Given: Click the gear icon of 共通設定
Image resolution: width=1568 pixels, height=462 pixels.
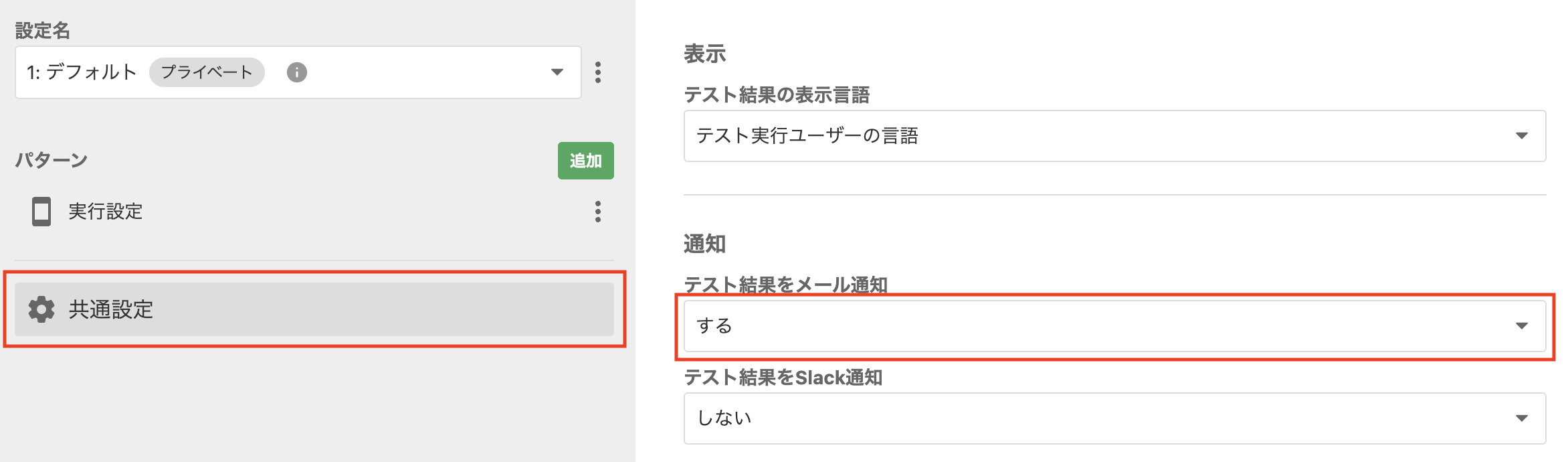Looking at the screenshot, I should coord(41,309).
